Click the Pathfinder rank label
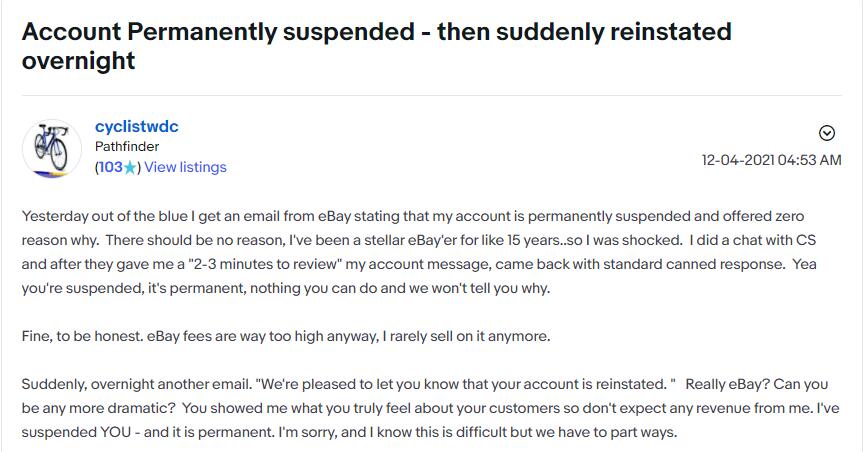The height and width of the screenshot is (452, 864). 127,147
